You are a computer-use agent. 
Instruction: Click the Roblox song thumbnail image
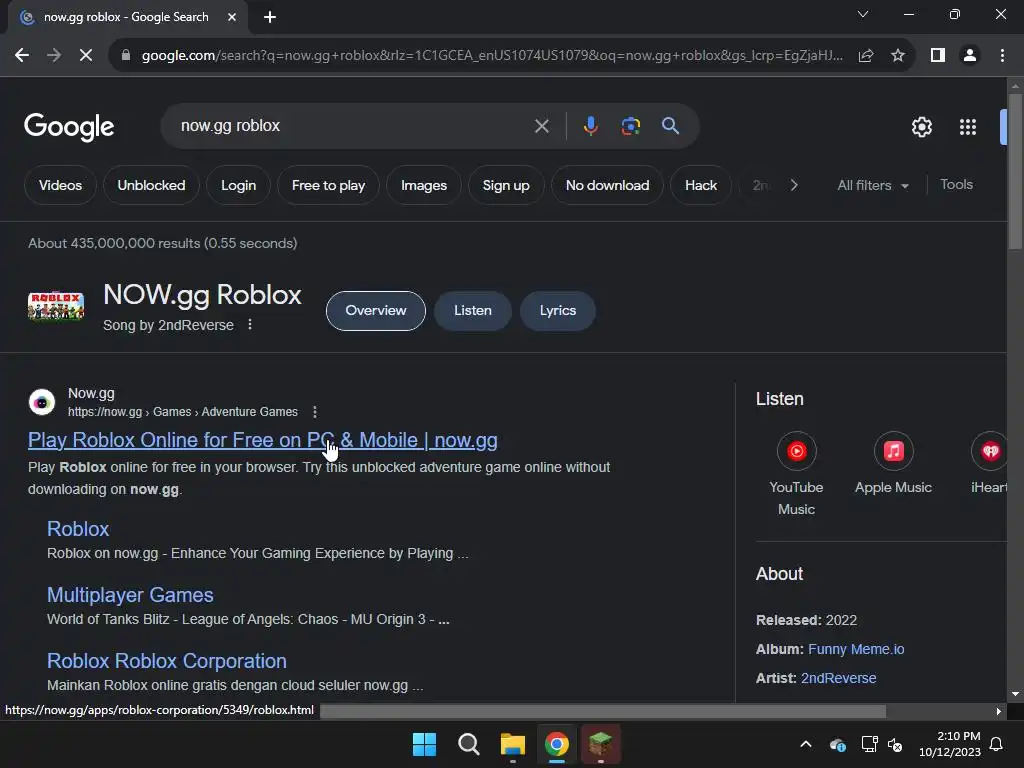coord(56,306)
